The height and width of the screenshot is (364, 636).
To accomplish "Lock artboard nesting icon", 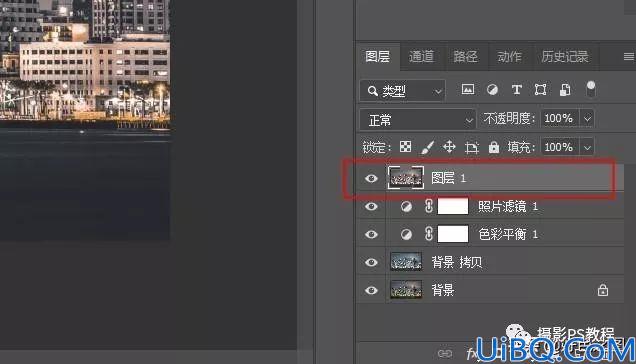I will coord(471,147).
